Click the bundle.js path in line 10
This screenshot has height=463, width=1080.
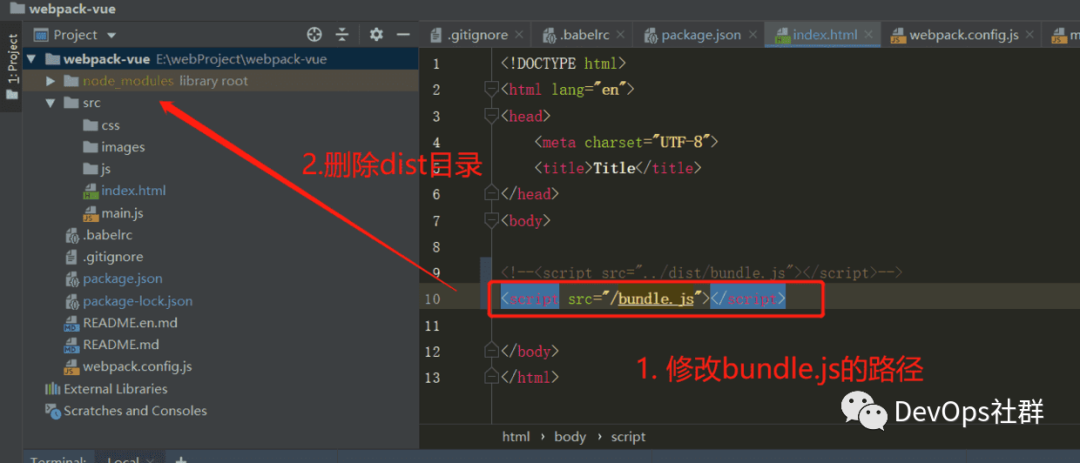point(656,299)
